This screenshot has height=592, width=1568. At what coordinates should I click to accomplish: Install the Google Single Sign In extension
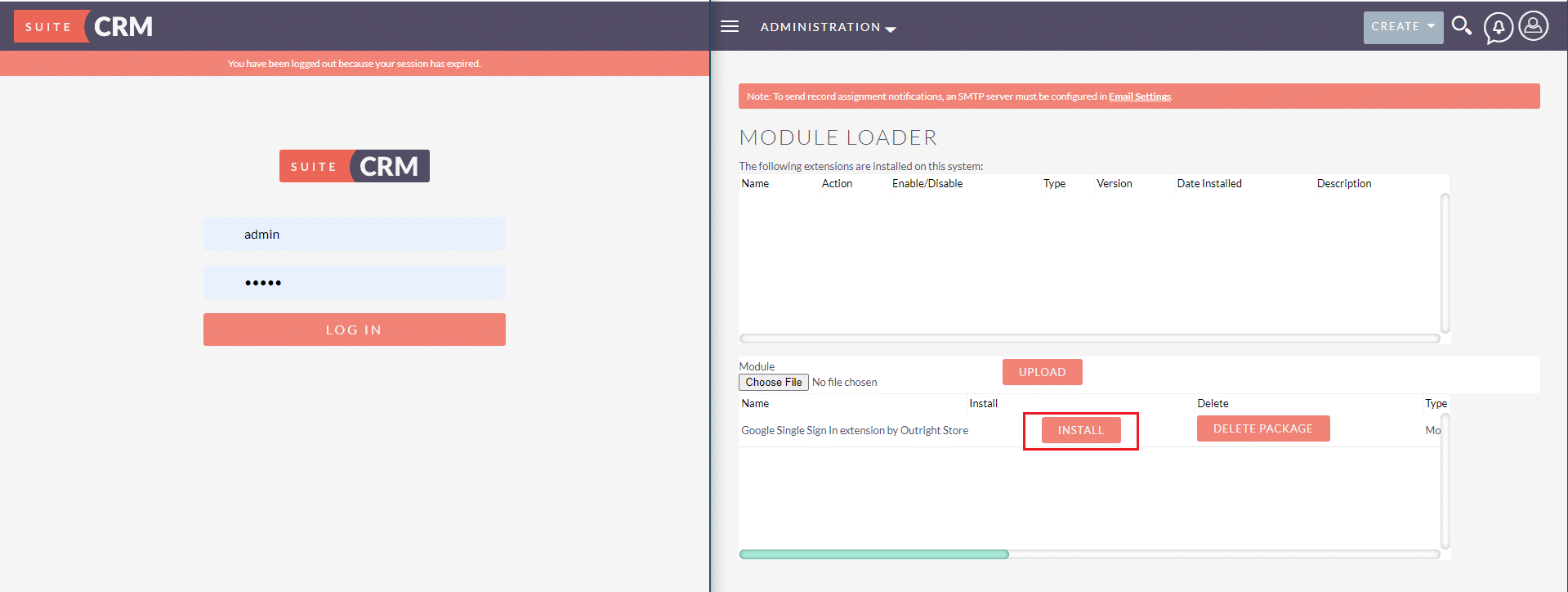(x=1080, y=430)
